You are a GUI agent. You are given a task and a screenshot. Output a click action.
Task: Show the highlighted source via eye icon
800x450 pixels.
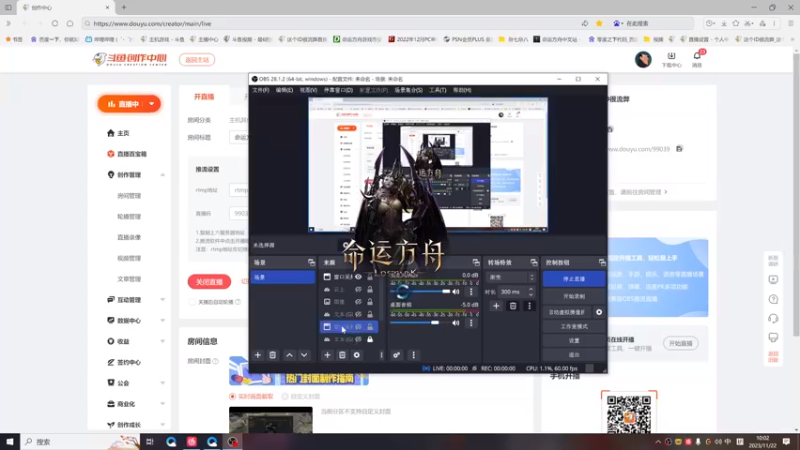coord(358,327)
